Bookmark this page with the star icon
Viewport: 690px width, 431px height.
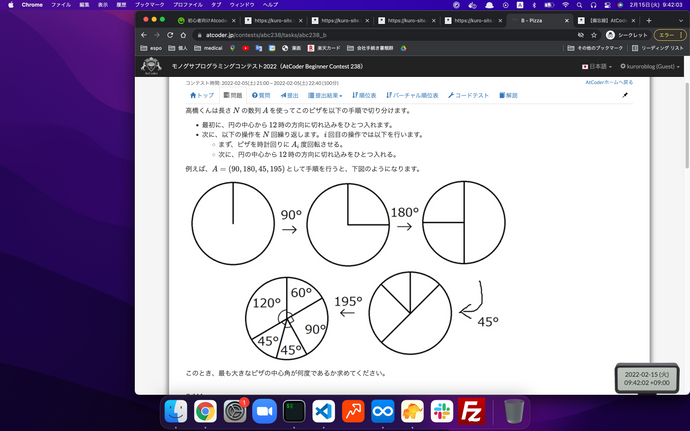(x=594, y=35)
